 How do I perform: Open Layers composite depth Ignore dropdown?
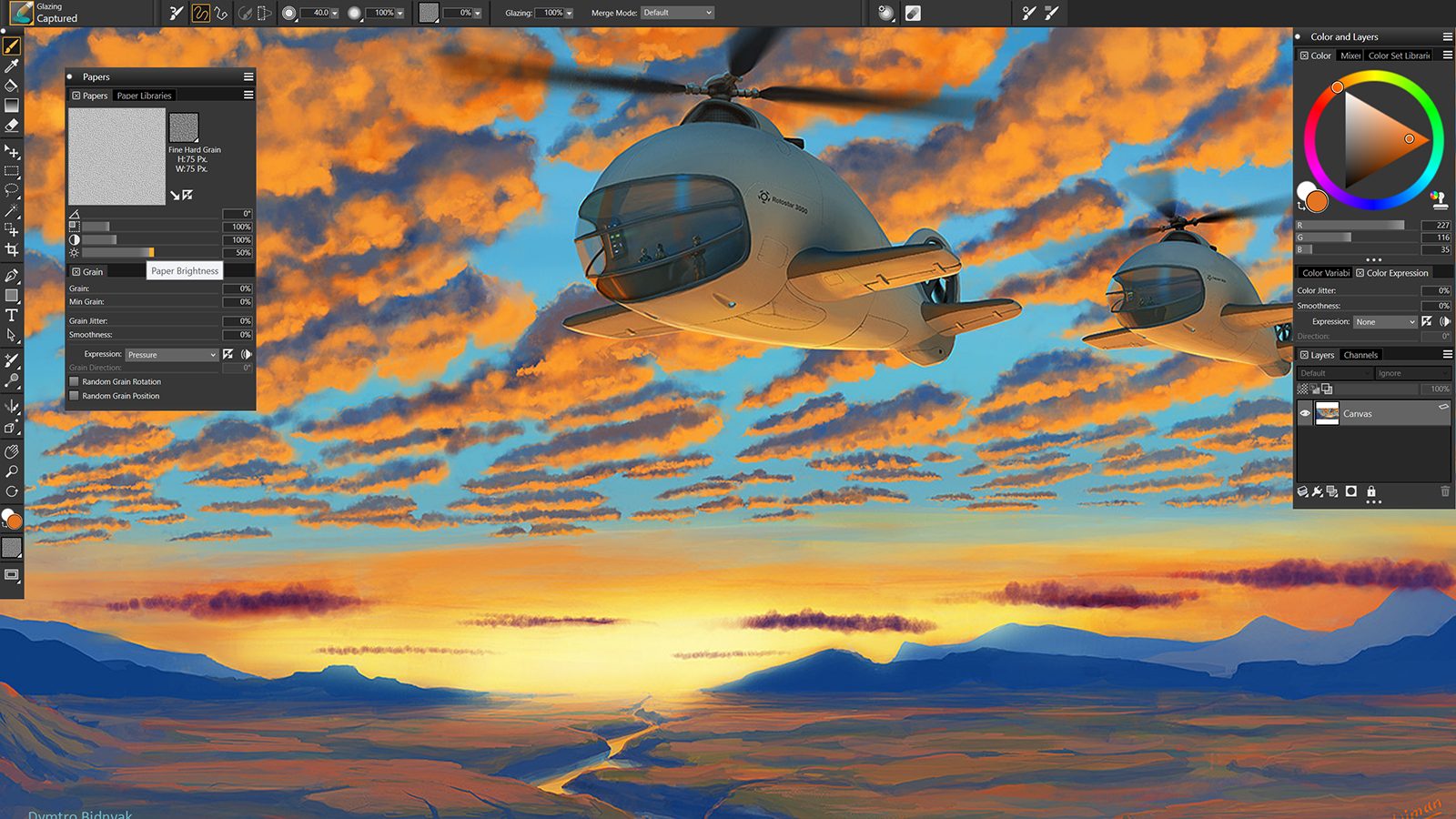pos(1411,373)
